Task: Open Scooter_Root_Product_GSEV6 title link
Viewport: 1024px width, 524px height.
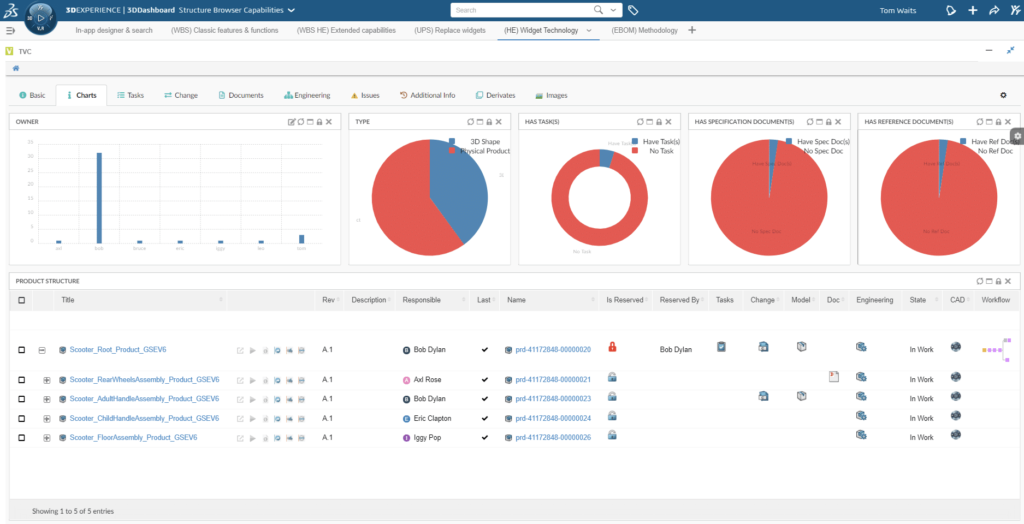Action: (118, 350)
